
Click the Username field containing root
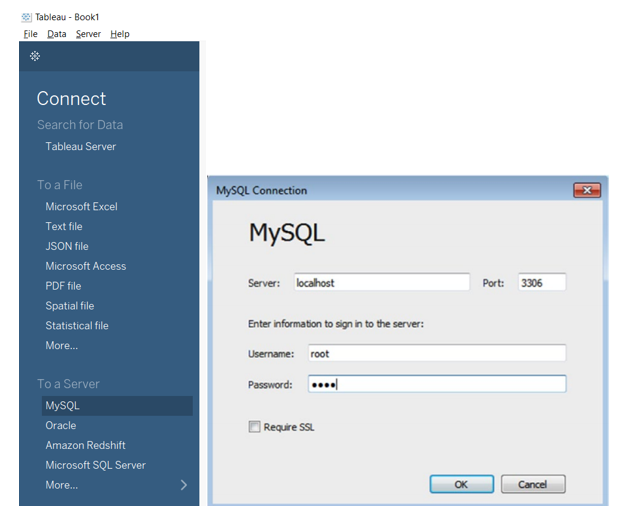pos(437,354)
